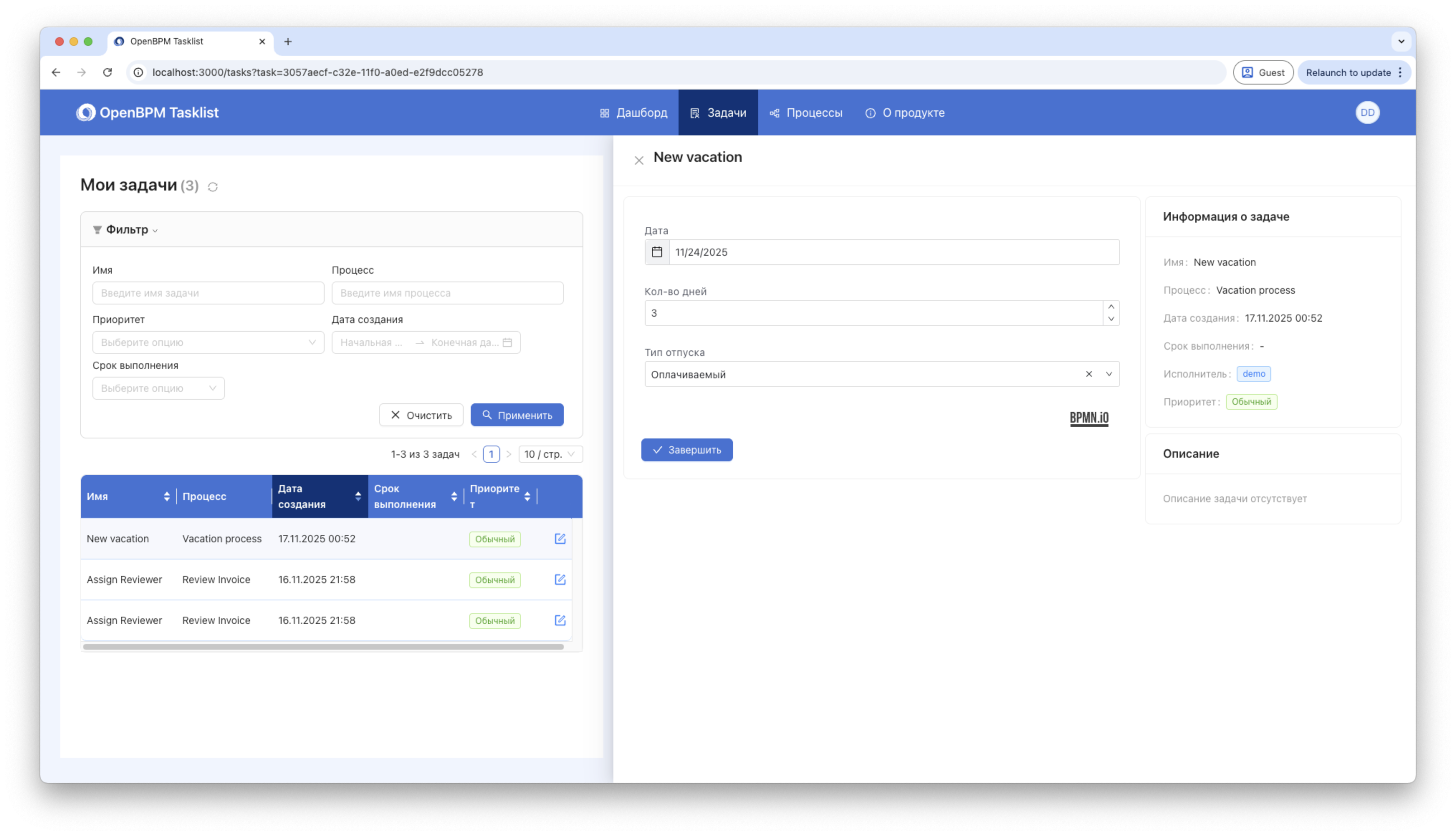Click the refresh icon beside Мои задачи

coord(212,187)
